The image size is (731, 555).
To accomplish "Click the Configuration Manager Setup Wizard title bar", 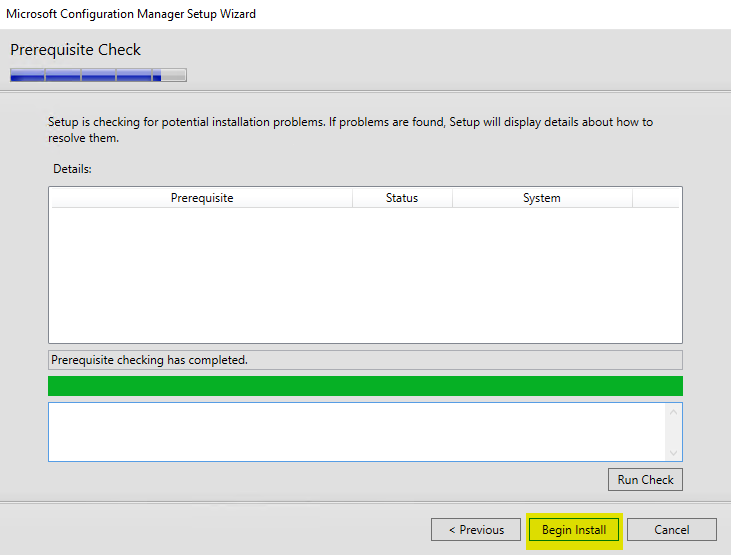I will pos(131,14).
